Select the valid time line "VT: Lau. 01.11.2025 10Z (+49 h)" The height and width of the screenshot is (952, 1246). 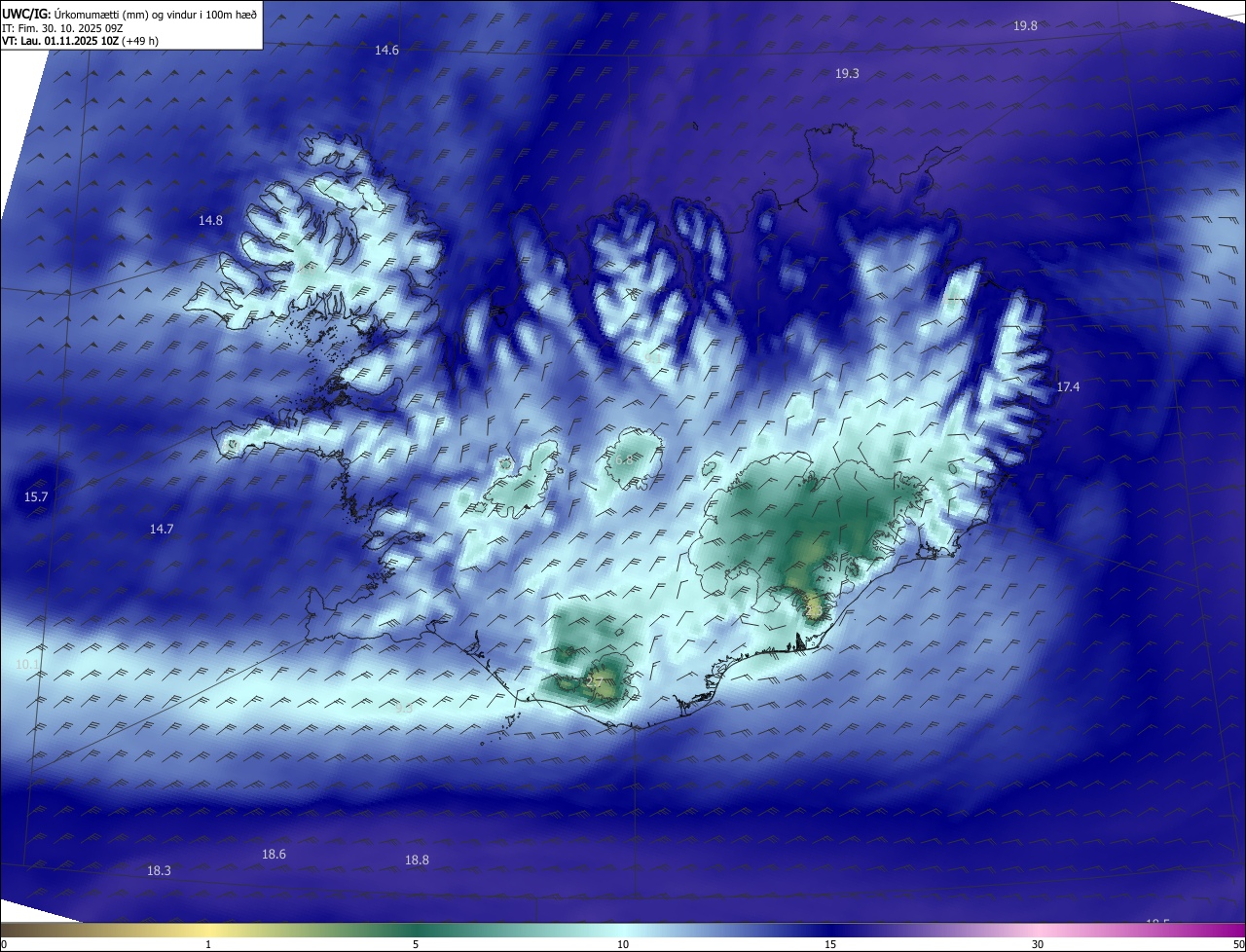[x=81, y=42]
